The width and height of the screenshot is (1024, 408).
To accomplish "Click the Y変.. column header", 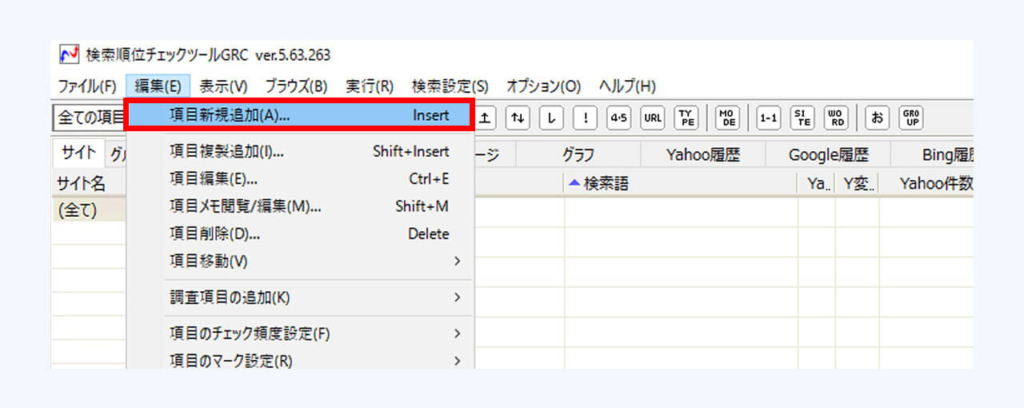I will coord(857,185).
